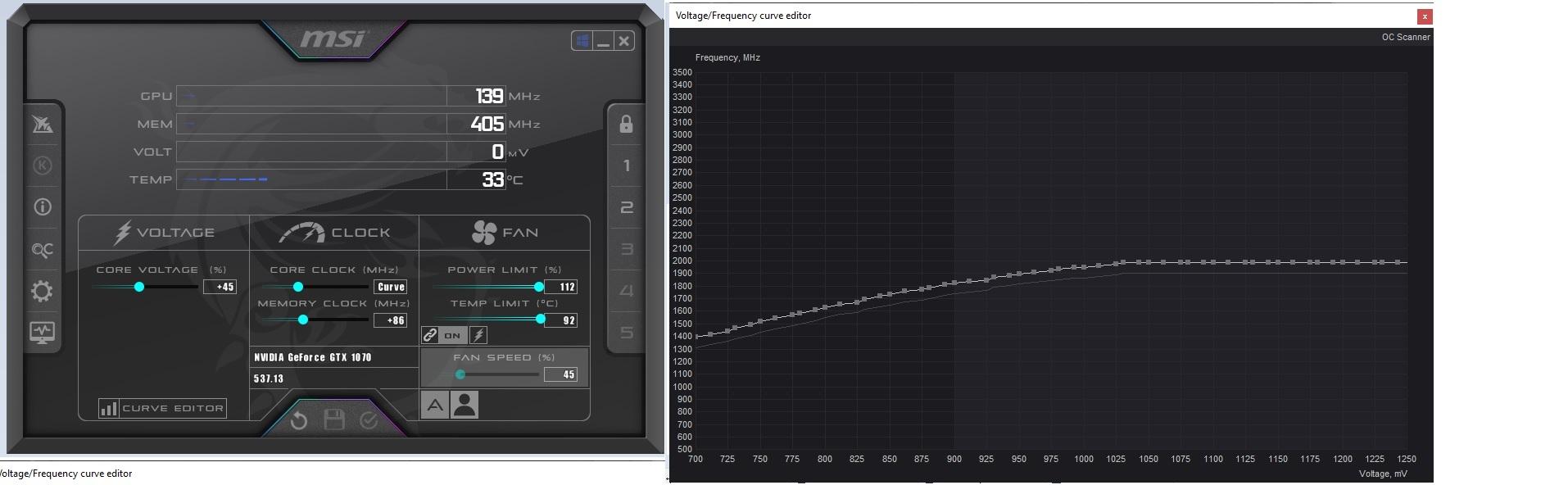
Task: Toggle start with Windows icon
Action: tap(582, 41)
